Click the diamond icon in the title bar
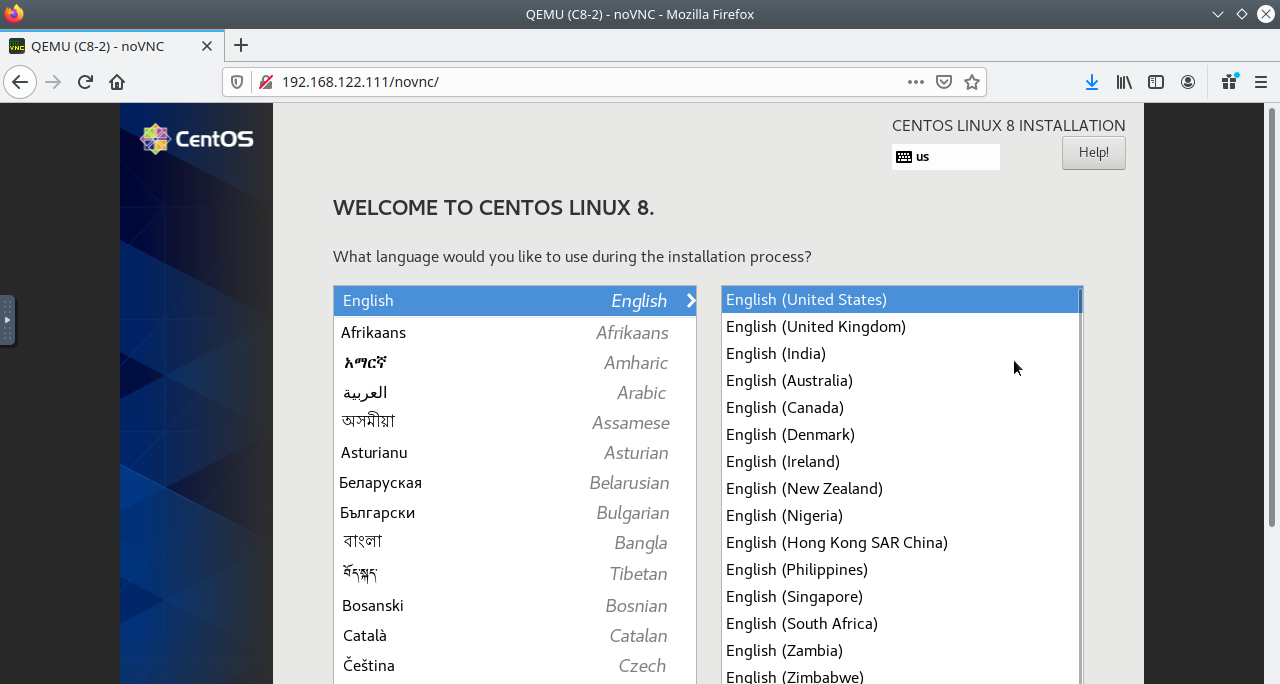This screenshot has height=684, width=1280. coord(1241,14)
